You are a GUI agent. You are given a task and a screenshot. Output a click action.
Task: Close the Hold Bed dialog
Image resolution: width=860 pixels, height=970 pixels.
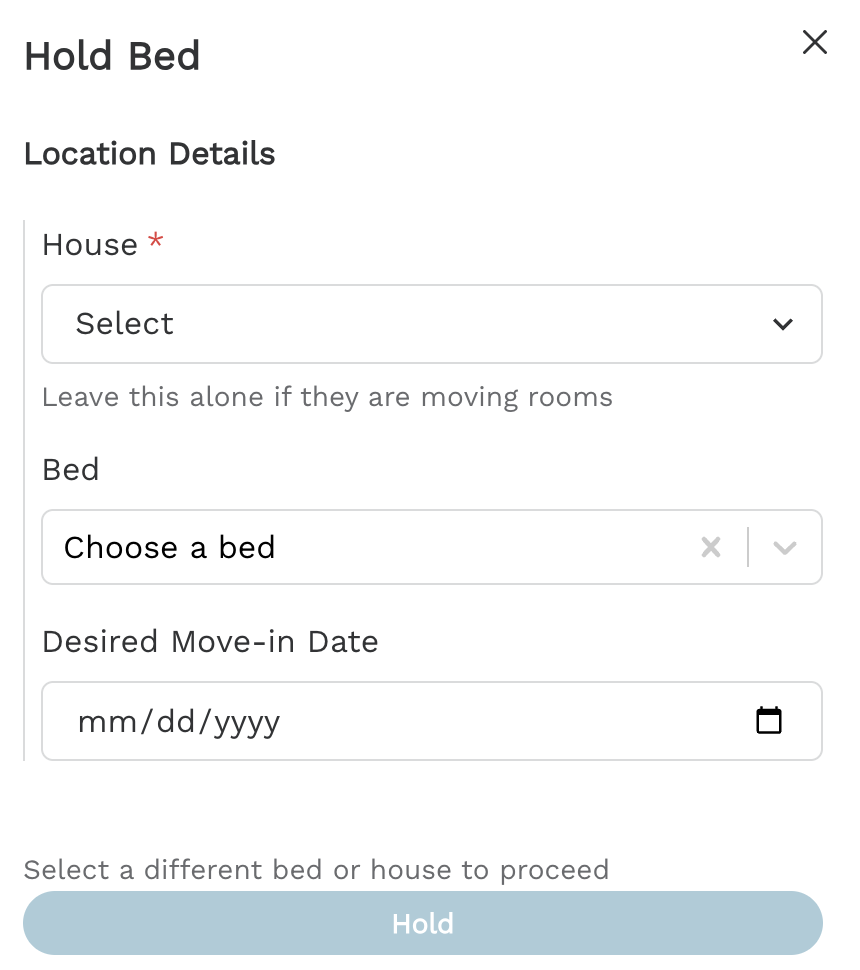click(x=815, y=42)
